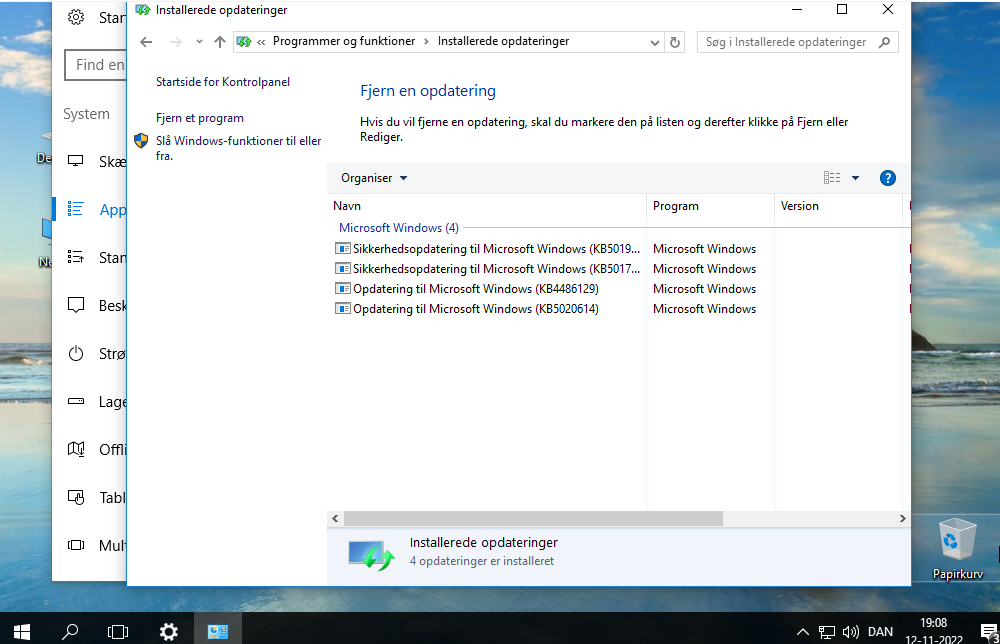Viewport: 1000px width, 644px height.
Task: Select the KB5019... security update row
Action: tap(487, 249)
